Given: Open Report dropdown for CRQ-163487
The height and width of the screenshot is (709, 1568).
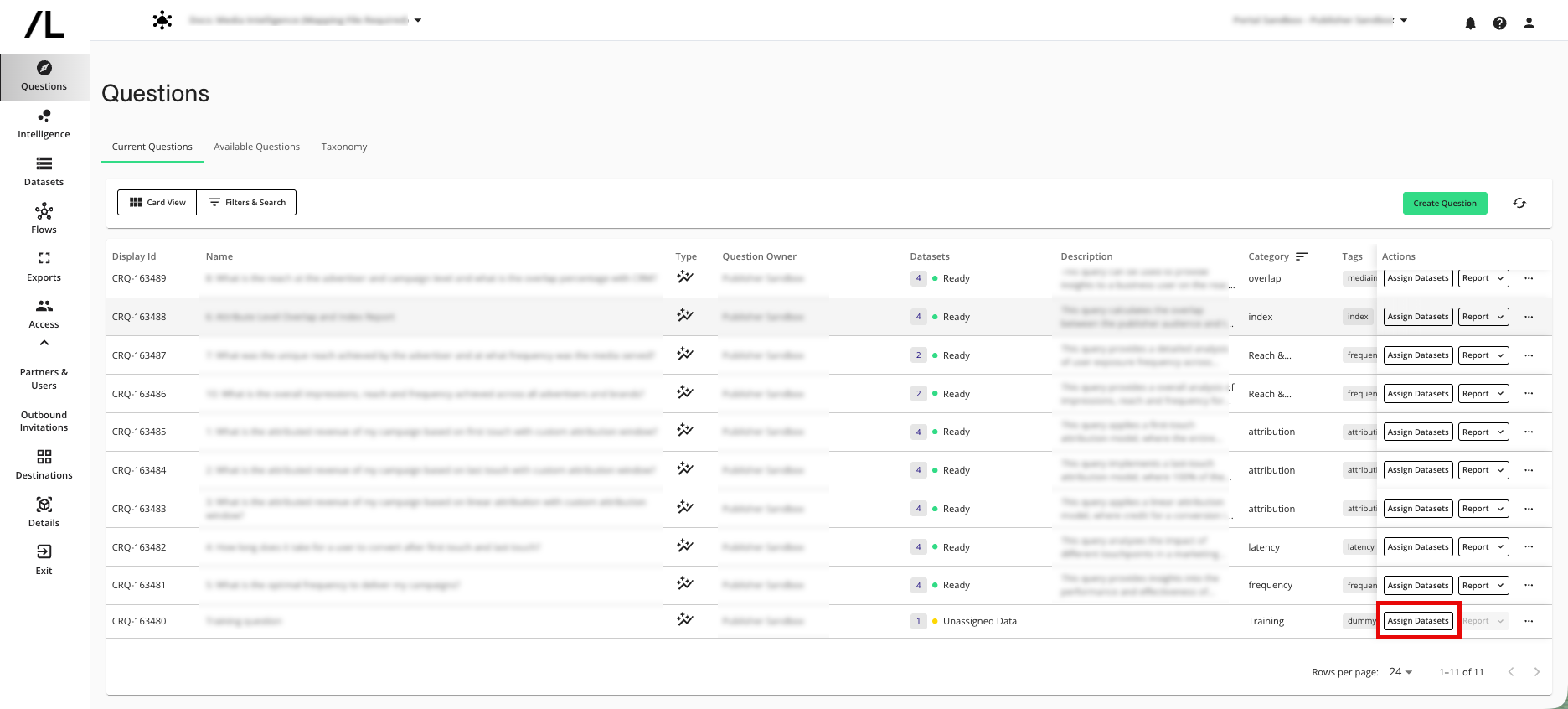Looking at the screenshot, I should click(x=1483, y=355).
